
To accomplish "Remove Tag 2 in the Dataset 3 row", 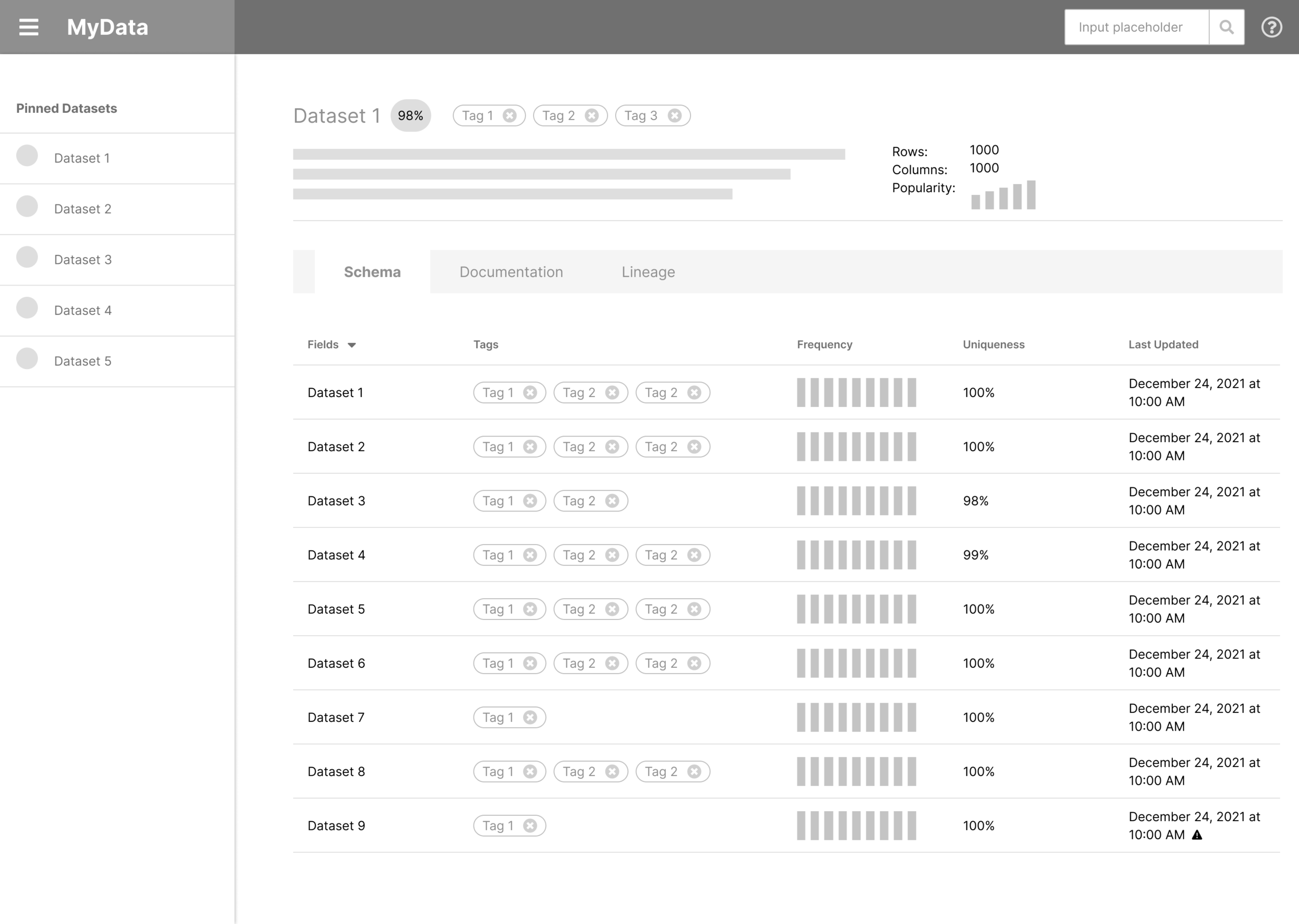I will click(x=612, y=500).
